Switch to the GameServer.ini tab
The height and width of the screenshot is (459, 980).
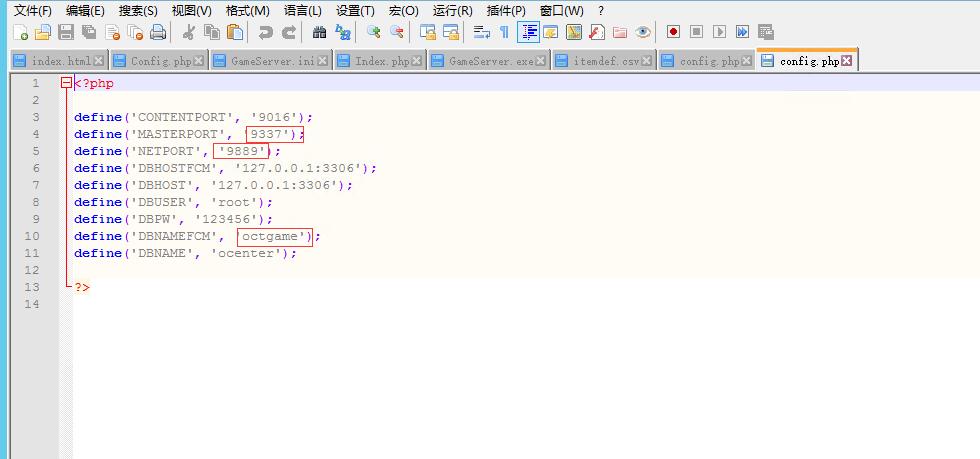click(272, 61)
